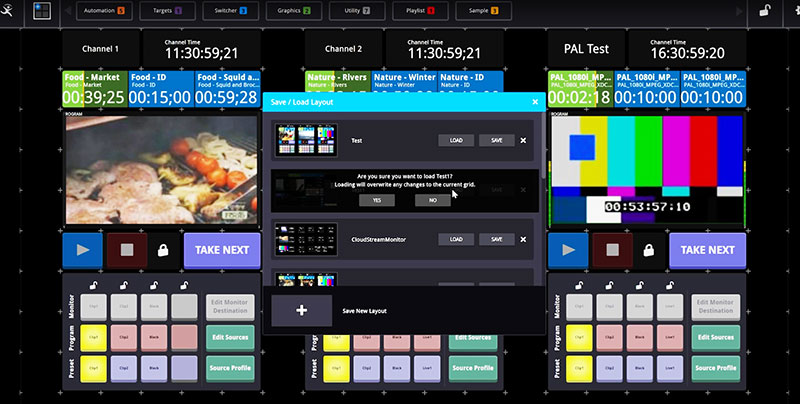The height and width of the screenshot is (404, 800).
Task: Toggle the Channel 1 transport lock
Action: (x=162, y=250)
